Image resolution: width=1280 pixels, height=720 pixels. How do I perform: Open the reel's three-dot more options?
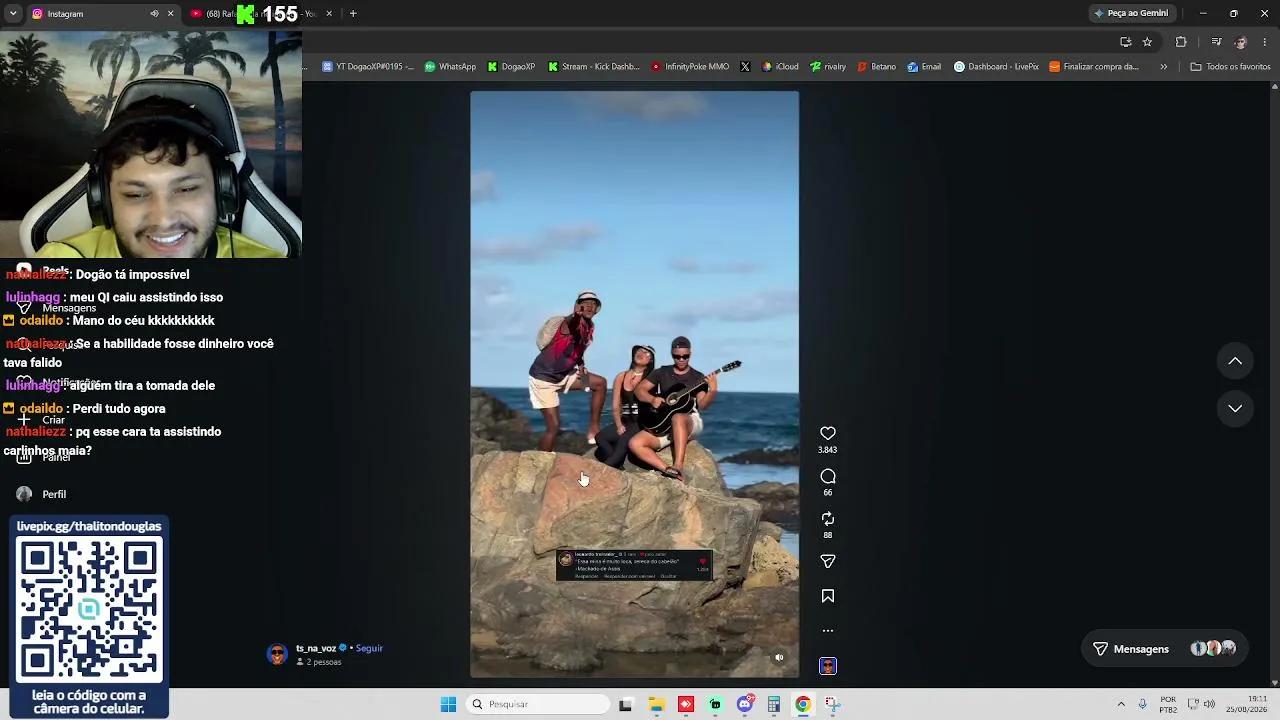(x=828, y=631)
